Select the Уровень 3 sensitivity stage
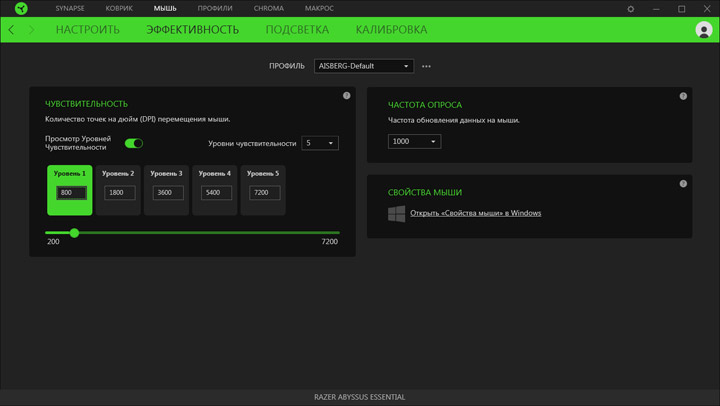Screen dimensions: 720x406 tap(166, 190)
